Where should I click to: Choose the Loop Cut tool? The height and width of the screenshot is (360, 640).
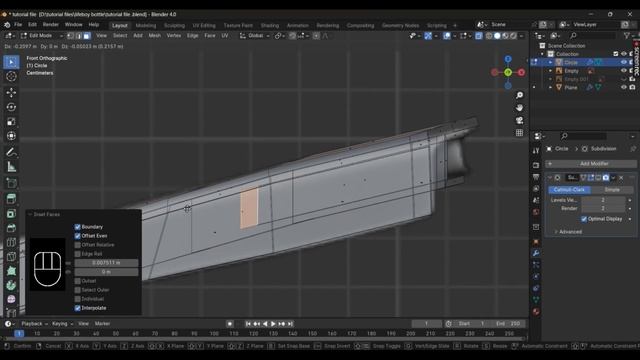[11, 242]
